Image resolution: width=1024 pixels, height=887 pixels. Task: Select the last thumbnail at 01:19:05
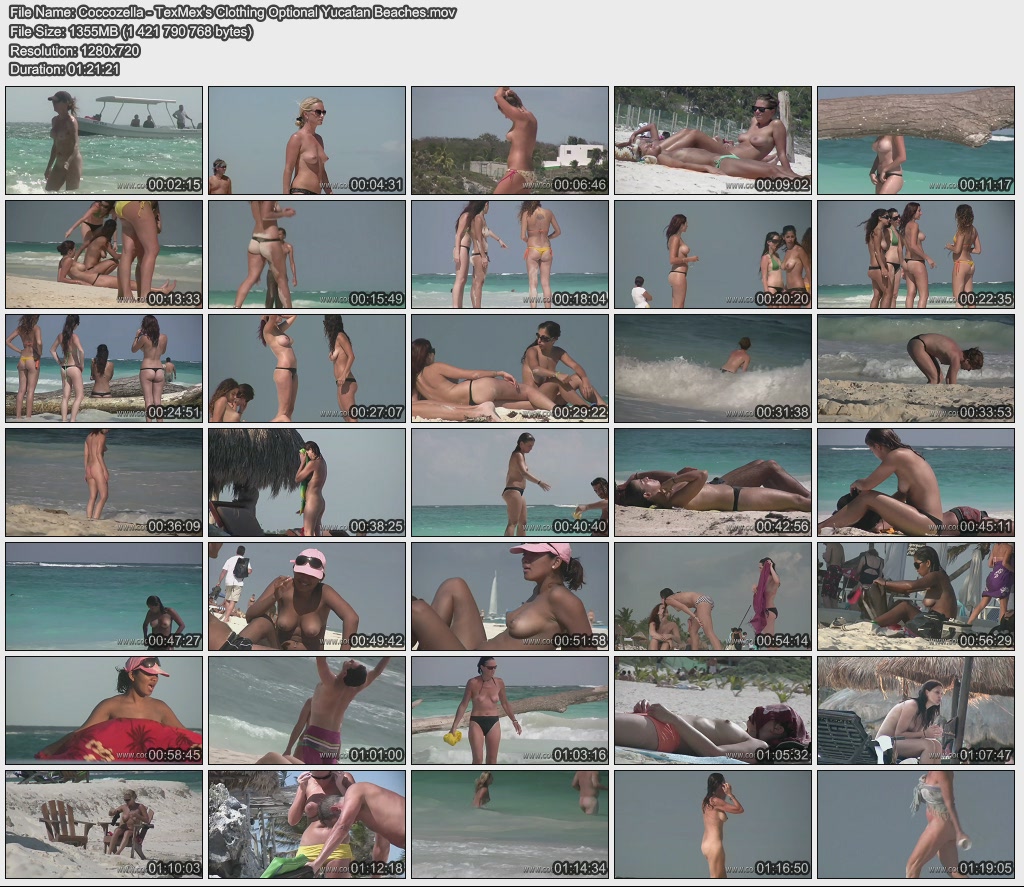click(x=916, y=824)
